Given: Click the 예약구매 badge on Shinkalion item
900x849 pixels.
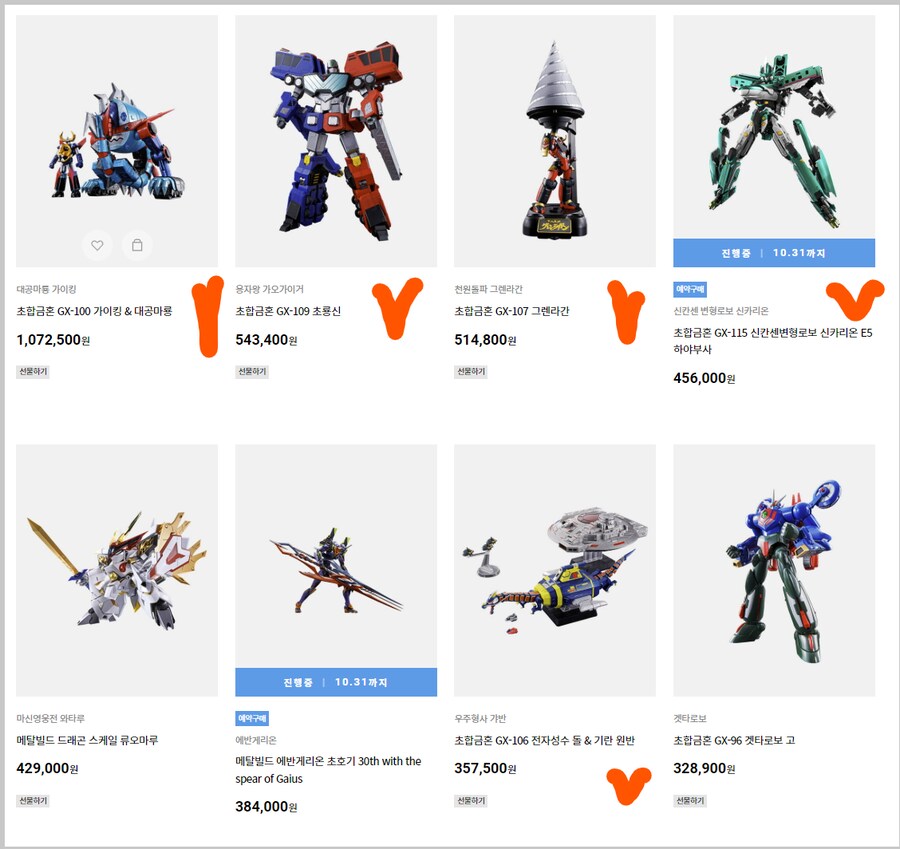Looking at the screenshot, I should point(690,289).
